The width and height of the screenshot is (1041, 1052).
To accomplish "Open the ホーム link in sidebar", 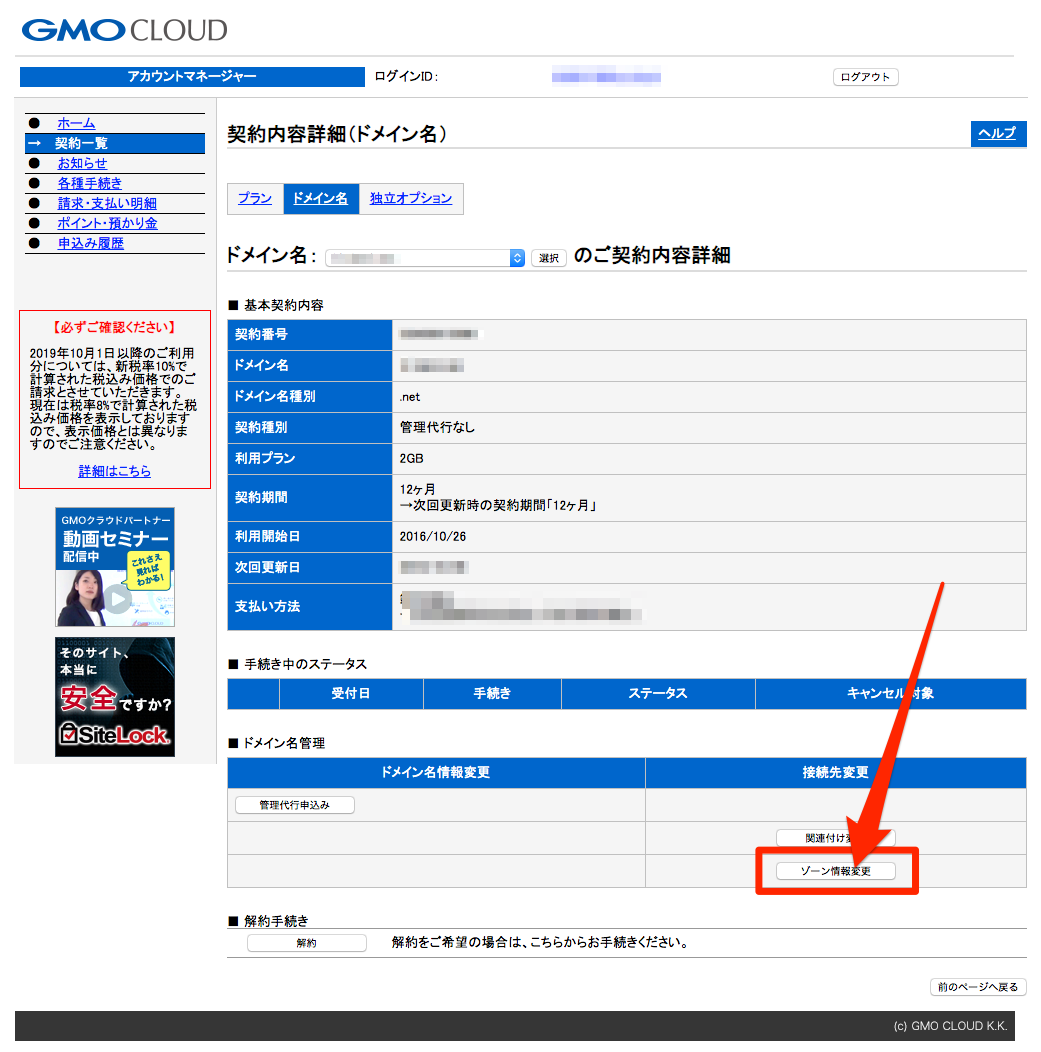I will coord(76,123).
